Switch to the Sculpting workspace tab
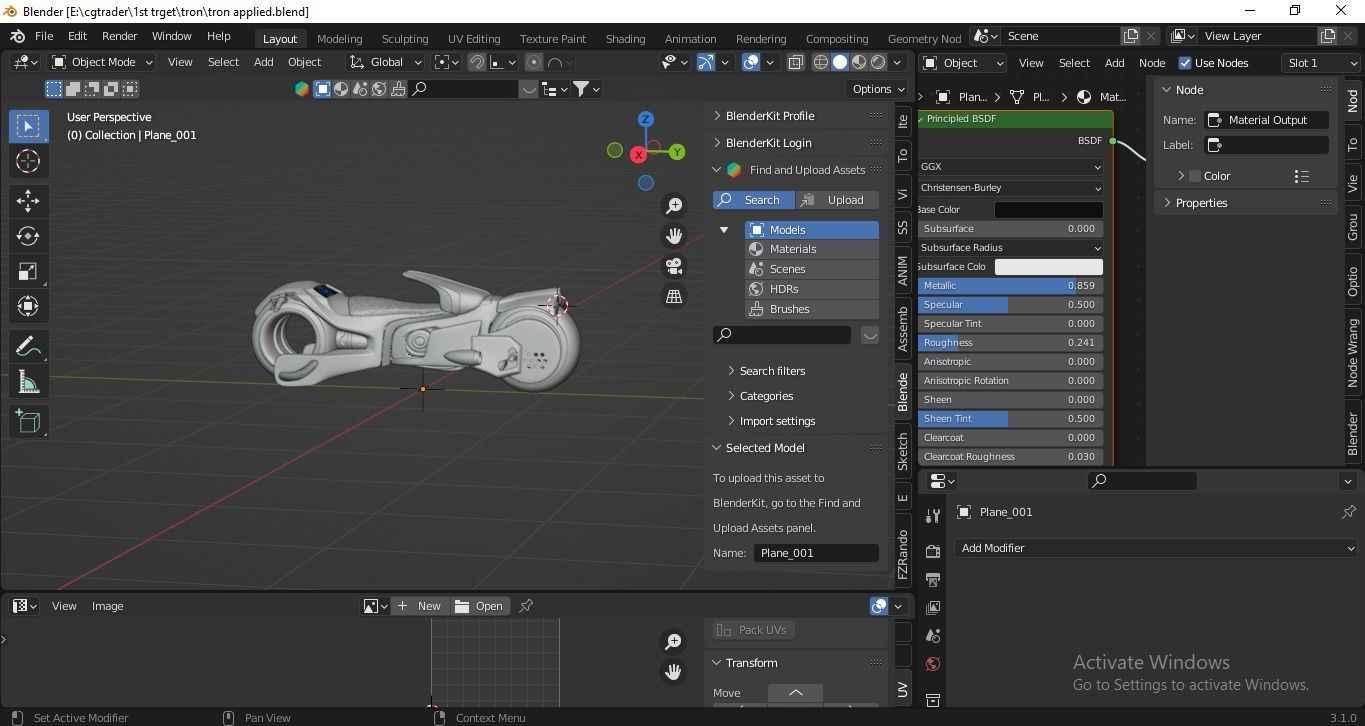The height and width of the screenshot is (726, 1365). click(x=405, y=39)
